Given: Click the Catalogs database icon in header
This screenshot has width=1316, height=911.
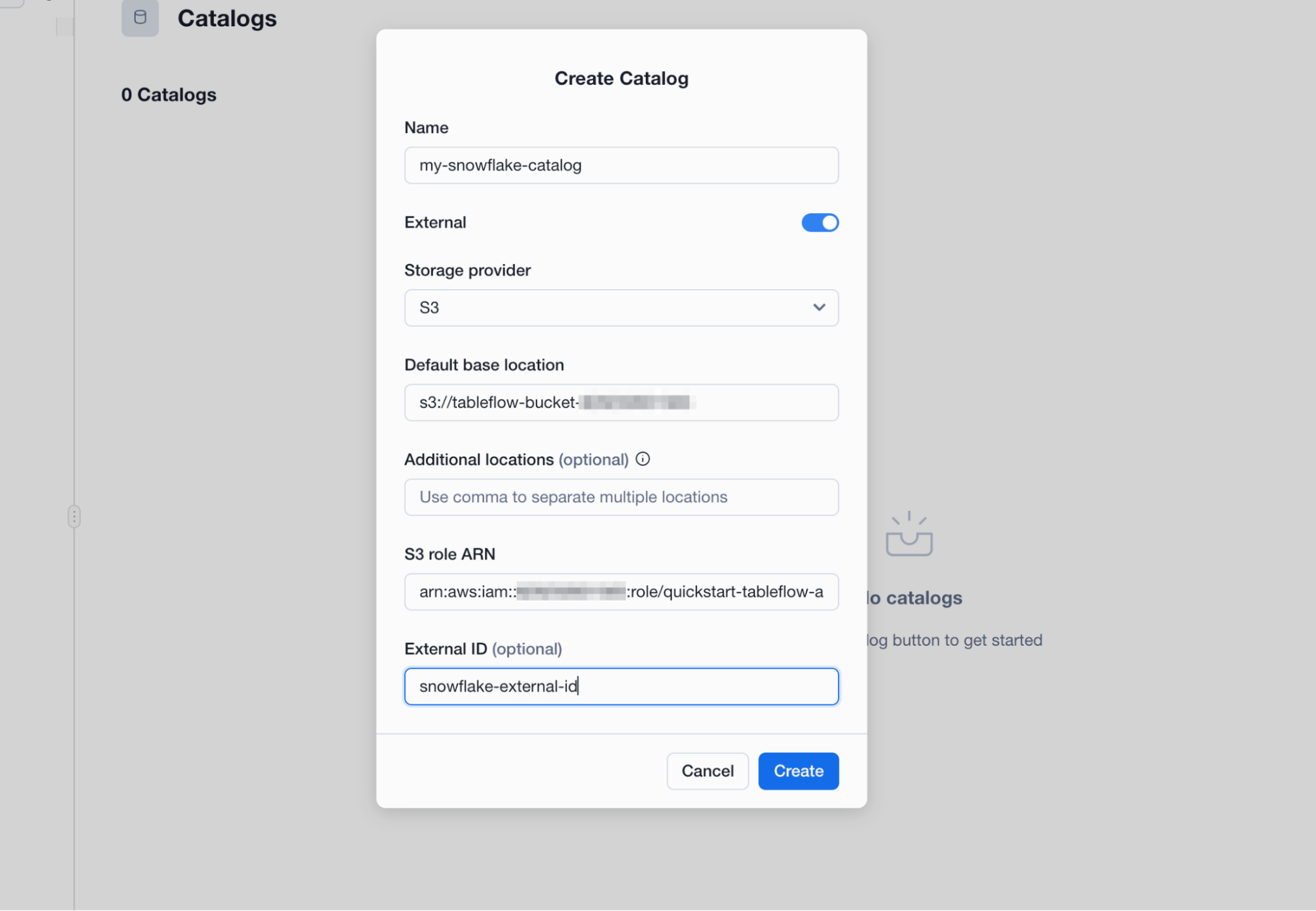Looking at the screenshot, I should click(140, 18).
